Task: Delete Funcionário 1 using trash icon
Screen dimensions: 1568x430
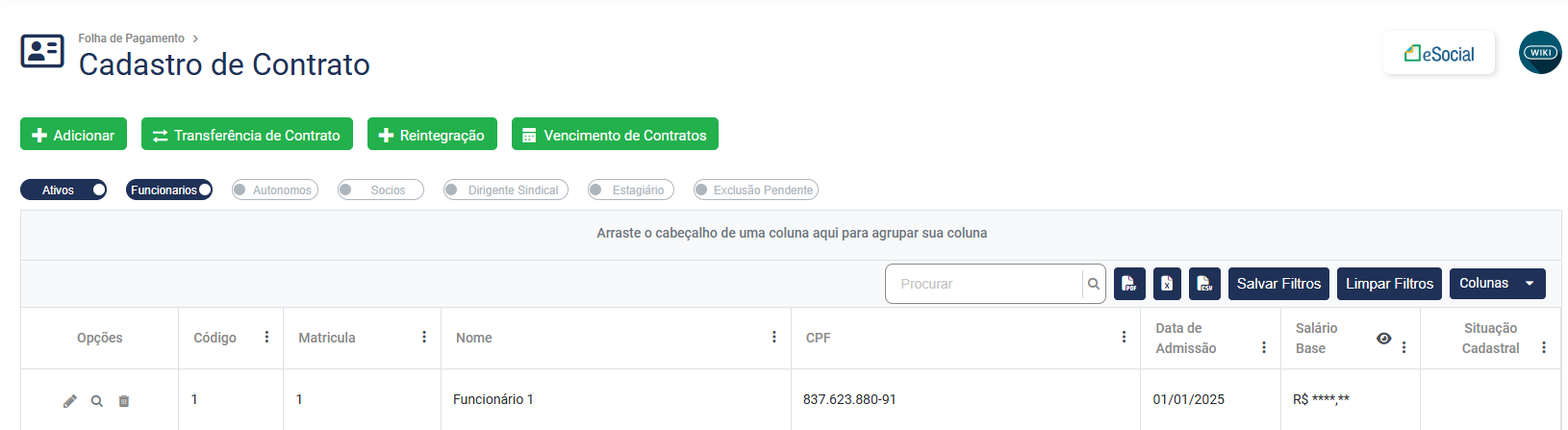Action: (124, 401)
